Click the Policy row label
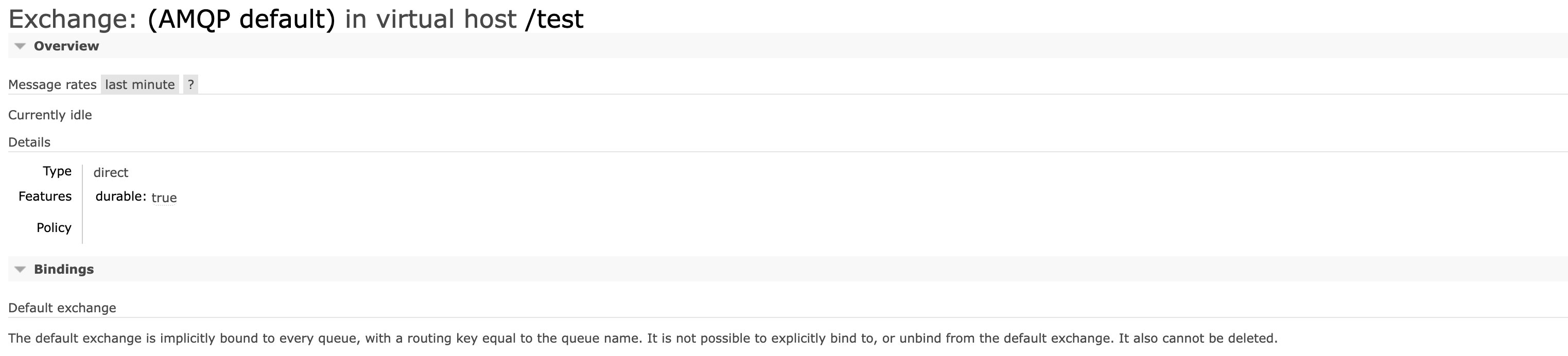The width and height of the screenshot is (1568, 356). (54, 227)
